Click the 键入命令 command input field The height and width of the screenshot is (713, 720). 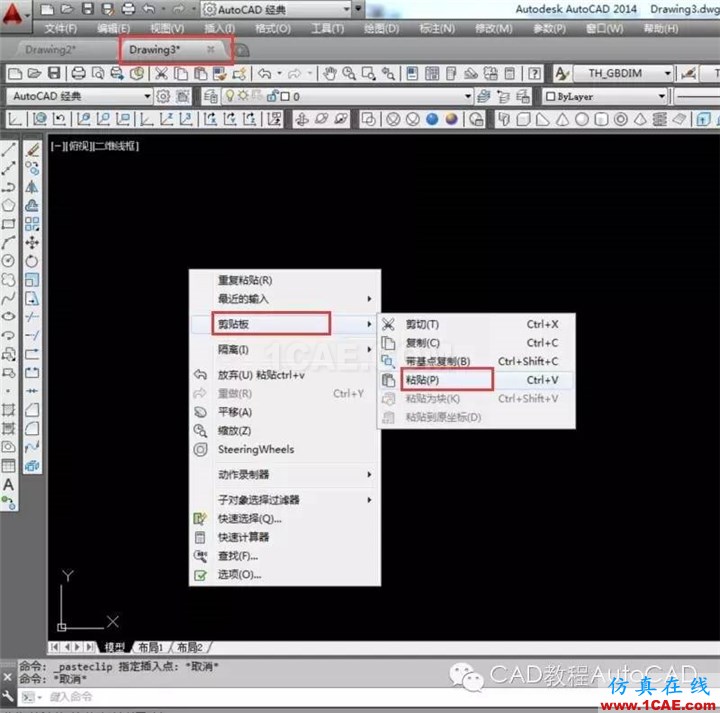click(367, 697)
